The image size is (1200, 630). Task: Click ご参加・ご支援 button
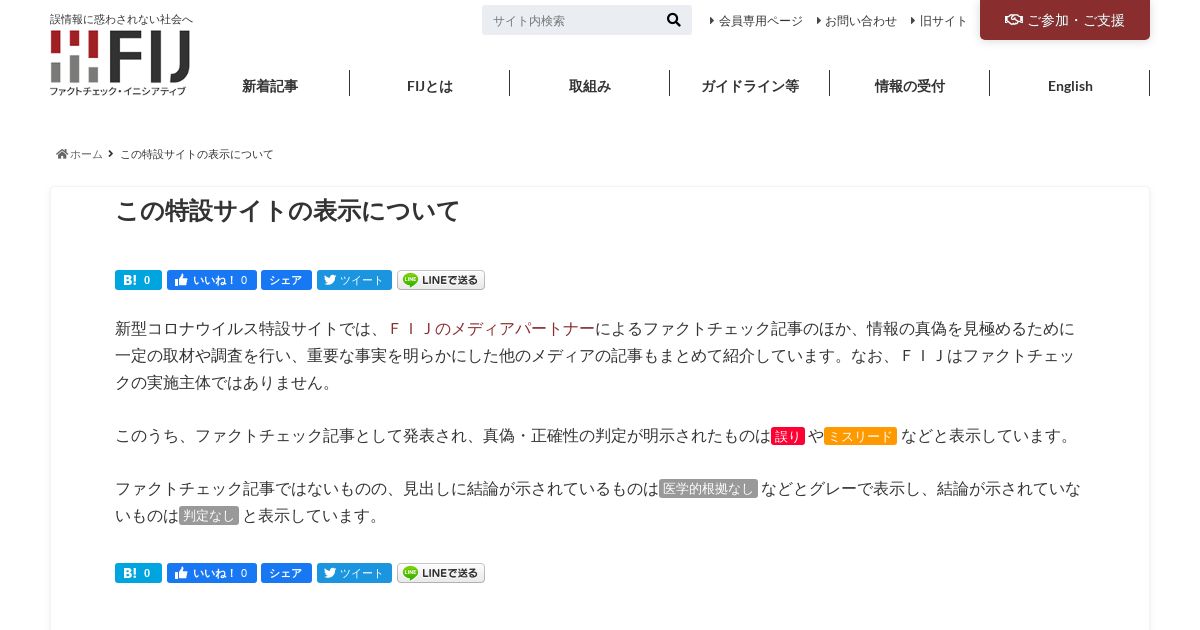pyautogui.click(x=1065, y=20)
